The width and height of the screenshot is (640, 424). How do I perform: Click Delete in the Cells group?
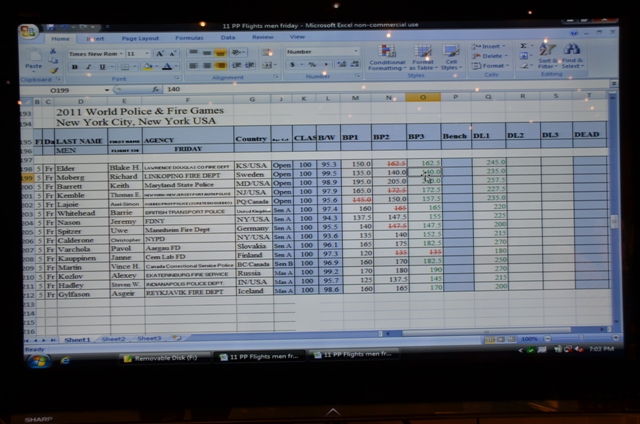tap(489, 56)
